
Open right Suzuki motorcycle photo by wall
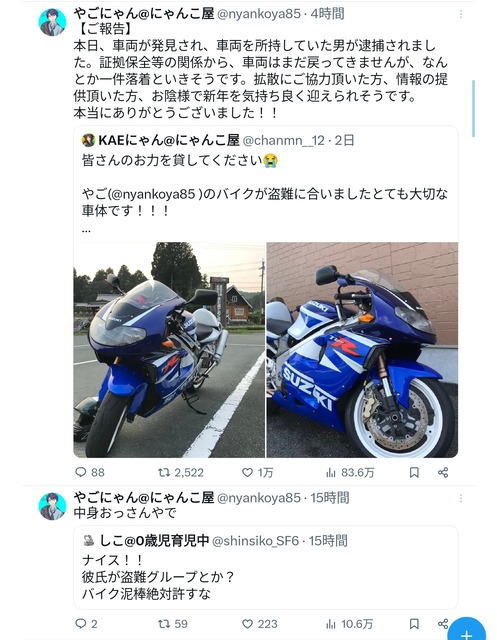coord(362,350)
